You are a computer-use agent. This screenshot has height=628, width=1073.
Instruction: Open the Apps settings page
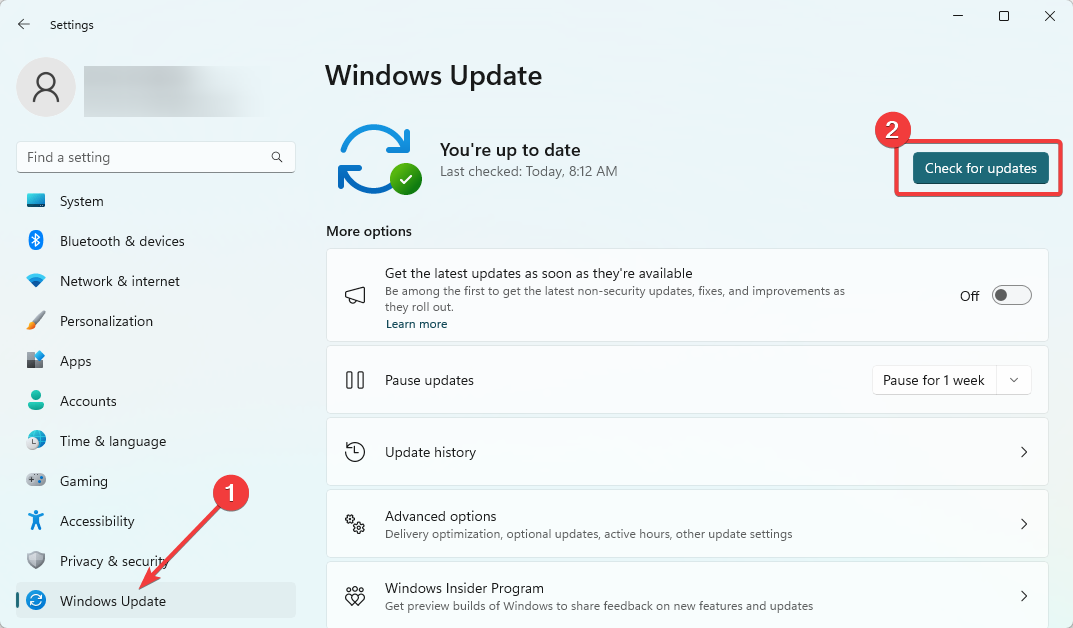156,361
